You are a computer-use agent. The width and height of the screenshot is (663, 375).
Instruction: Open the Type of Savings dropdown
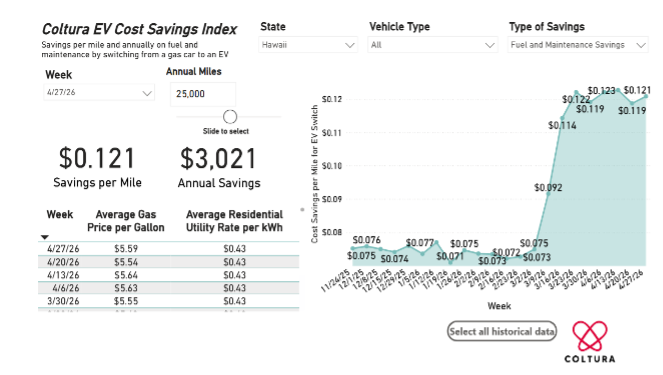[x=578, y=45]
